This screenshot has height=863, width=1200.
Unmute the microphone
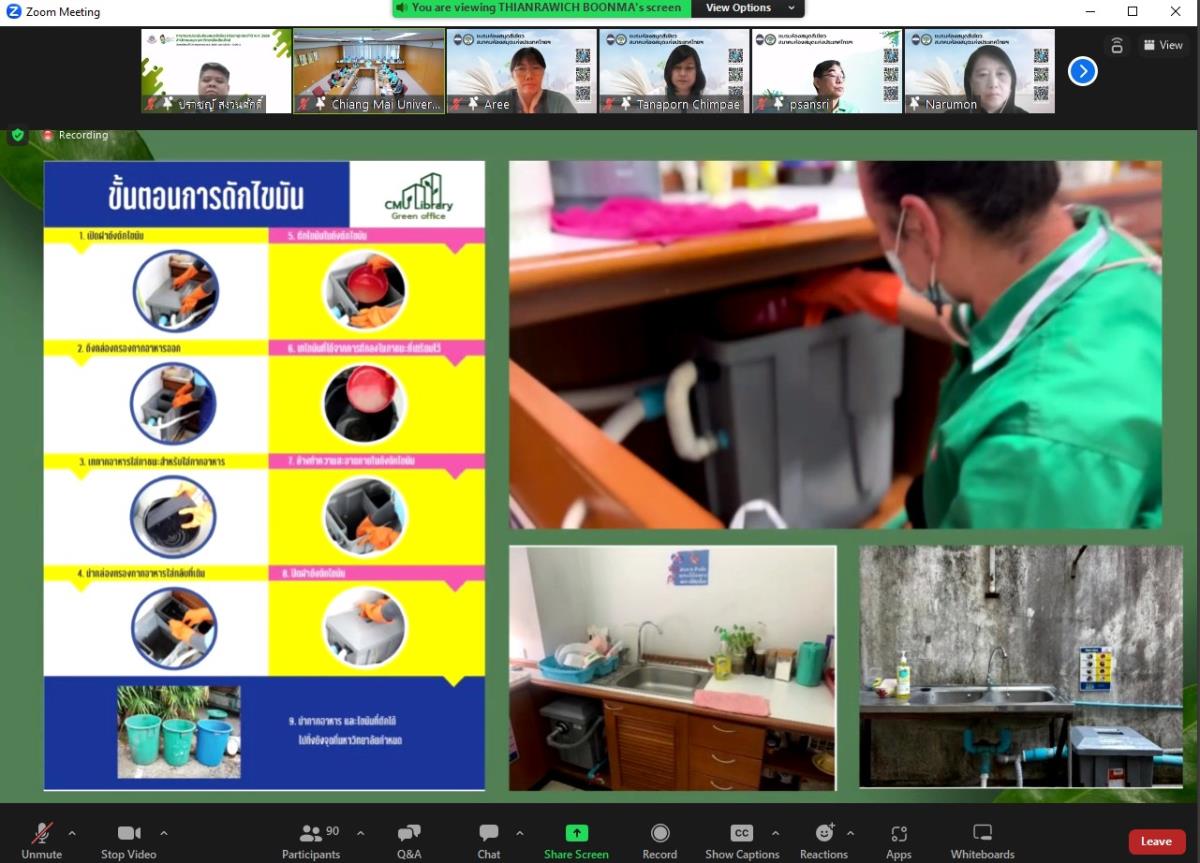(41, 840)
